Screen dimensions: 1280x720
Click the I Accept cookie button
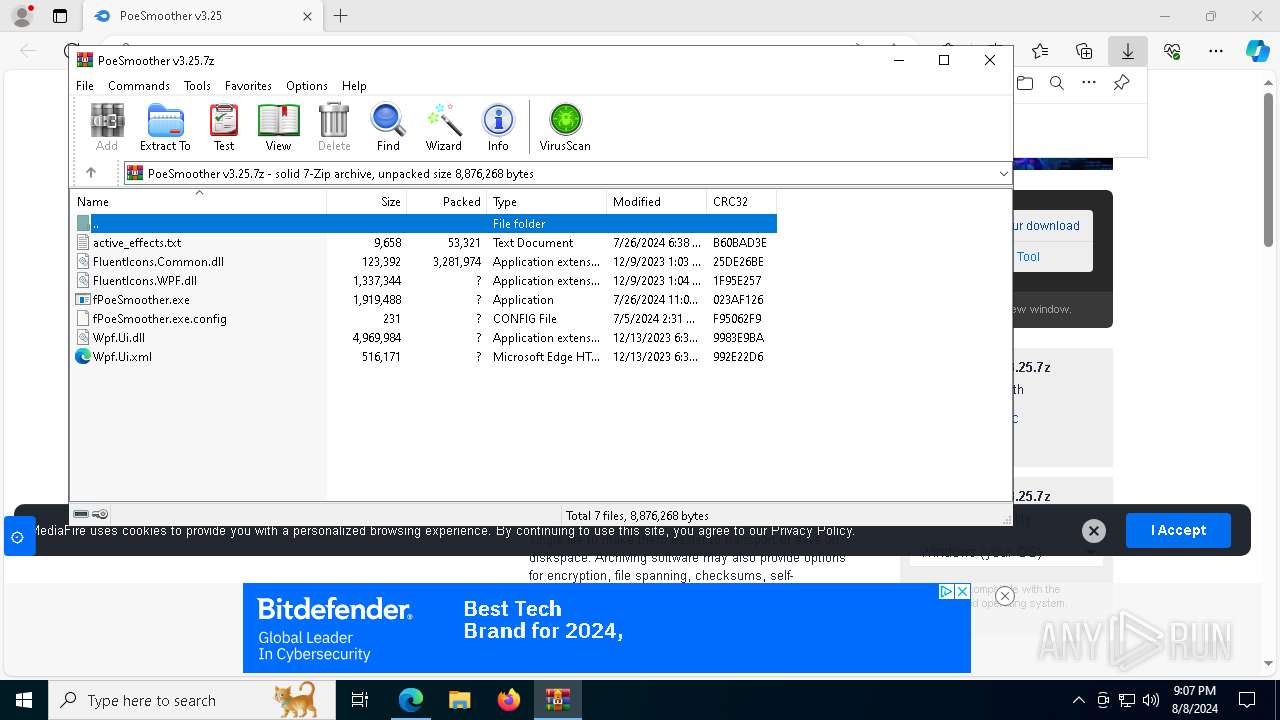click(x=1178, y=530)
